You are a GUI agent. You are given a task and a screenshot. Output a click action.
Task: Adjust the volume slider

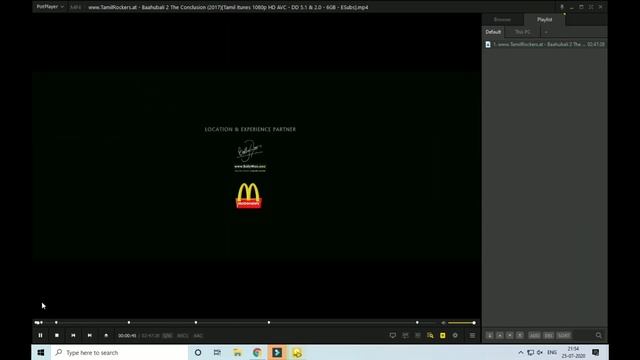pos(462,323)
